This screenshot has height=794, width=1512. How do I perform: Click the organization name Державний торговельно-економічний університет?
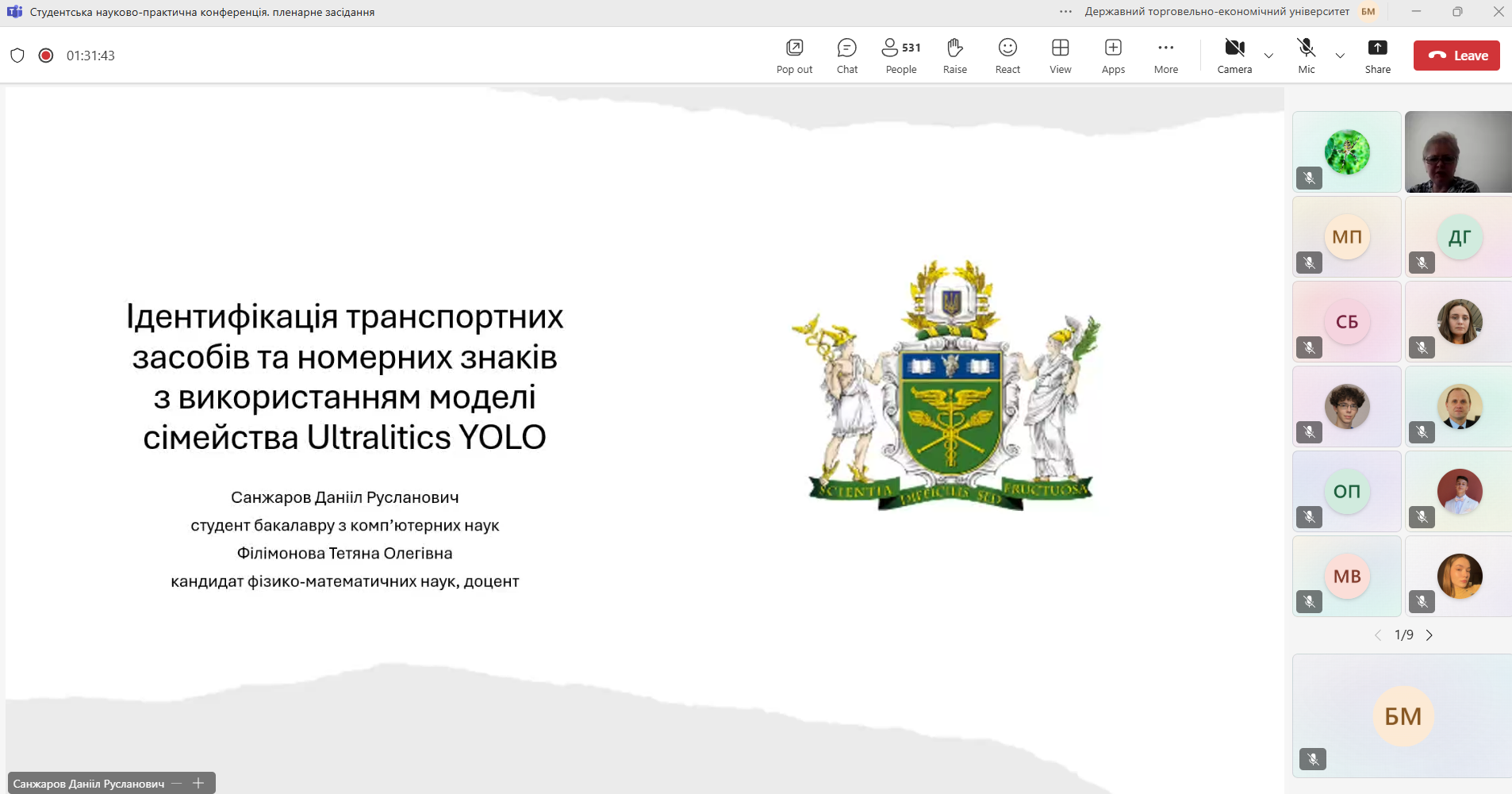pos(1217,12)
